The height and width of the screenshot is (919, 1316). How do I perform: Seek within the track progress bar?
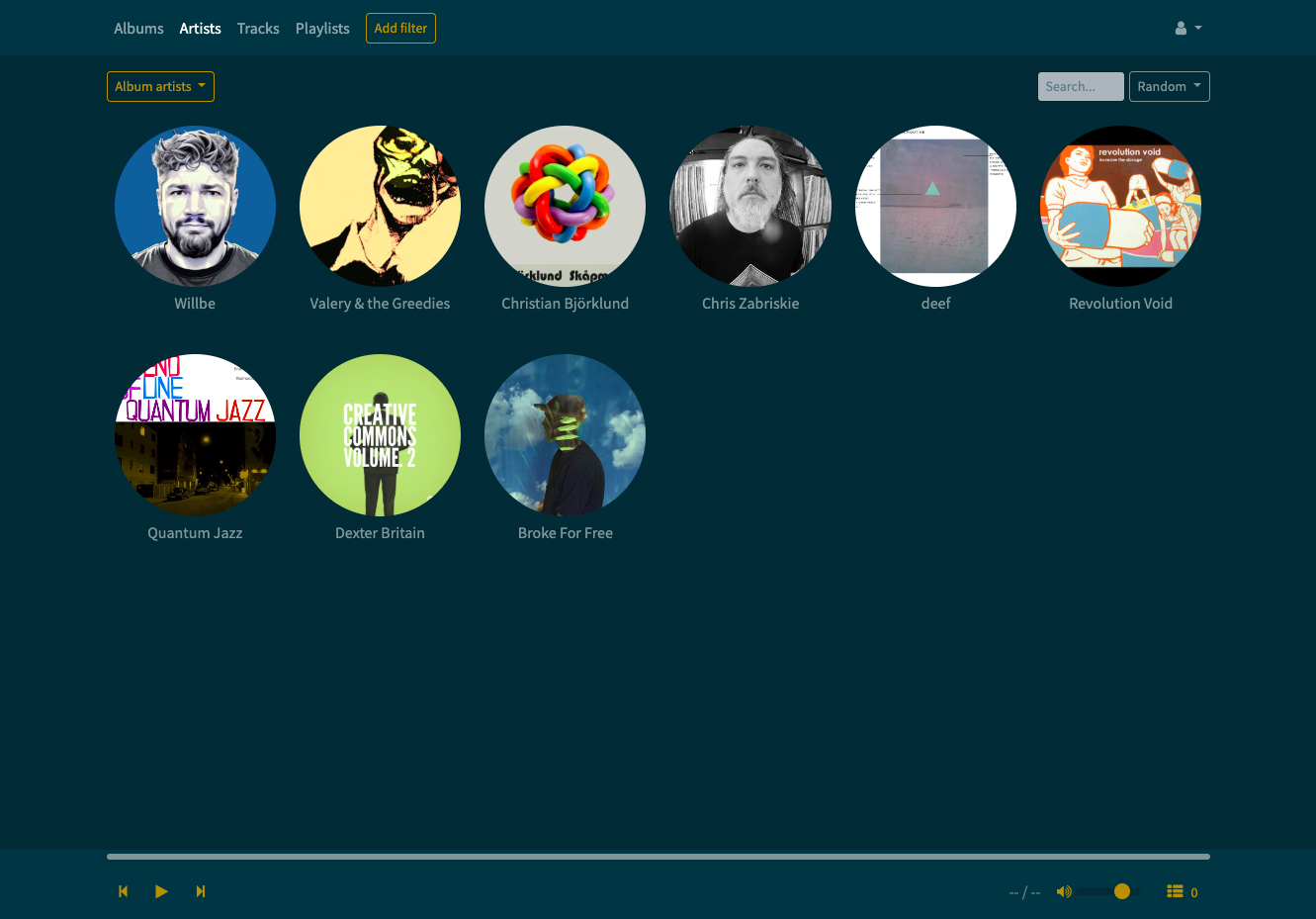(x=658, y=857)
